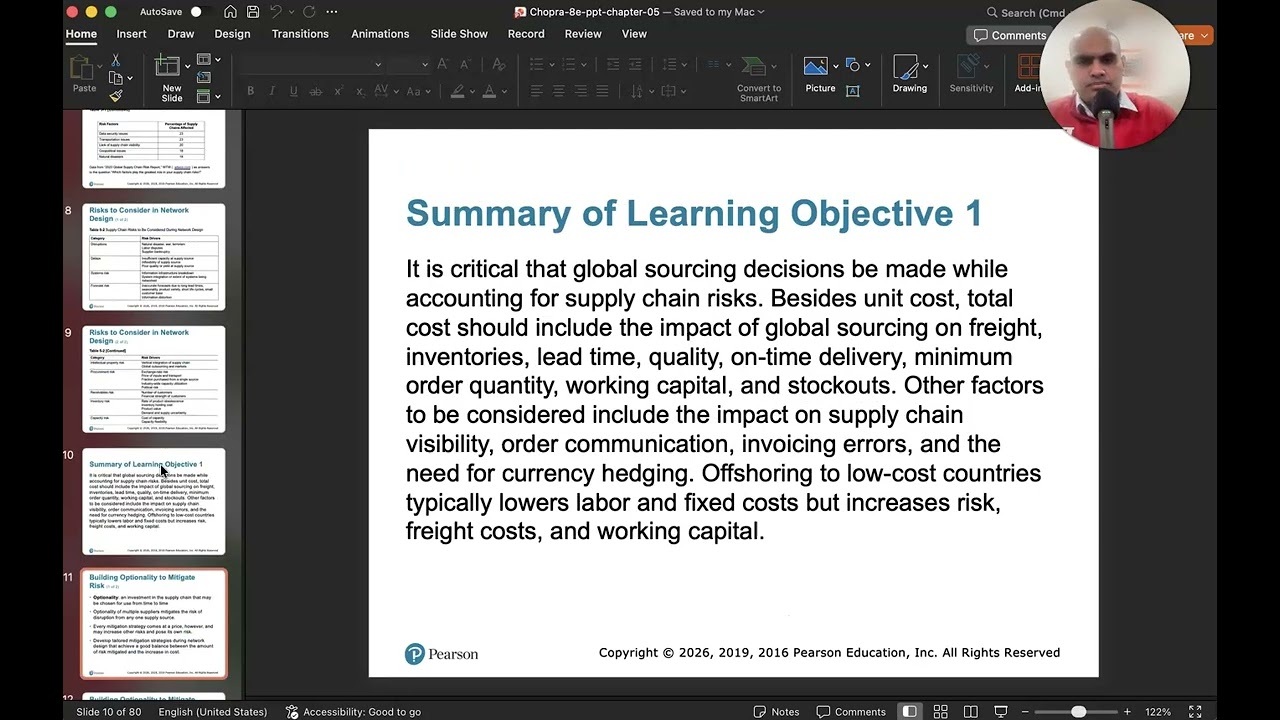Image resolution: width=1280 pixels, height=720 pixels.
Task: Expand the Picture dropdown arrow
Action: (x=836, y=67)
